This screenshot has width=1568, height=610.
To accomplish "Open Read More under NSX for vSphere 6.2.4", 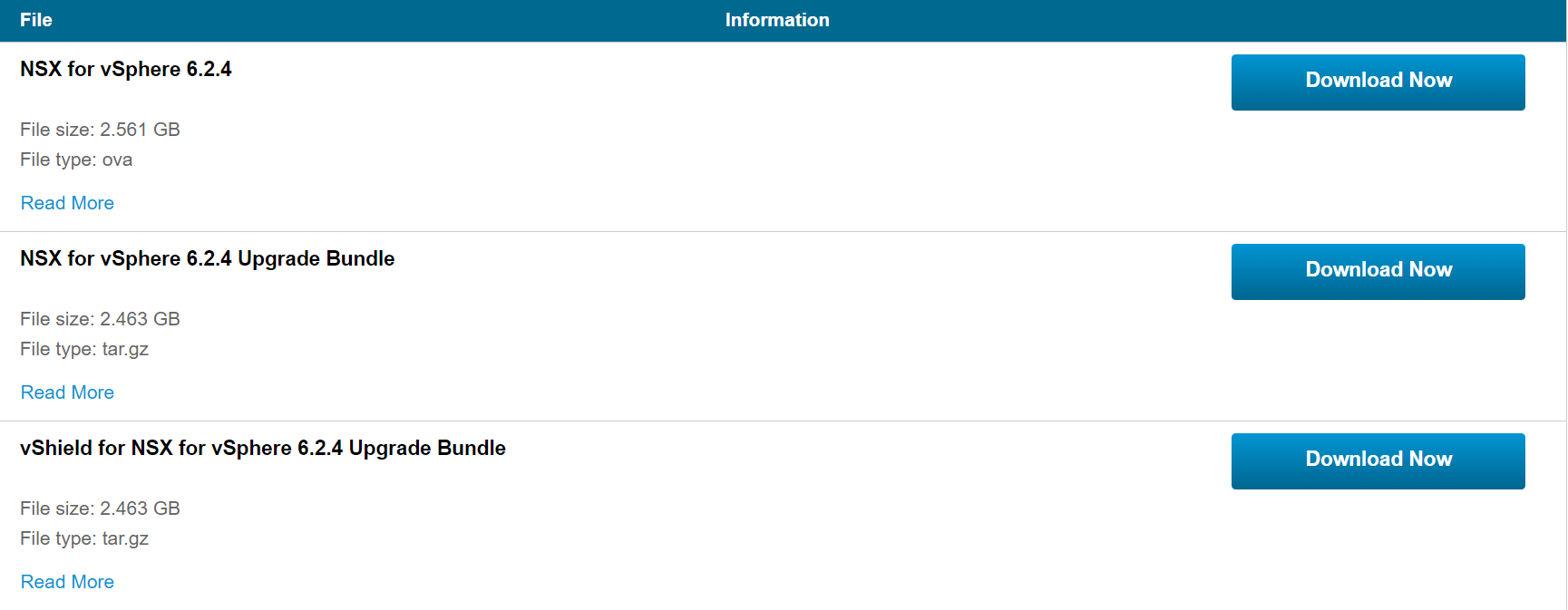I will click(x=67, y=203).
